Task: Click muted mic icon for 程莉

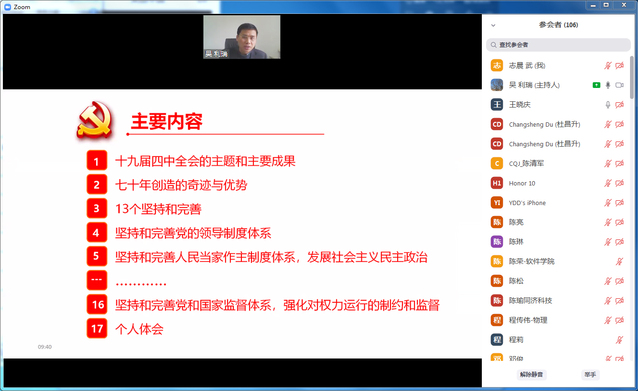Action: click(619, 340)
